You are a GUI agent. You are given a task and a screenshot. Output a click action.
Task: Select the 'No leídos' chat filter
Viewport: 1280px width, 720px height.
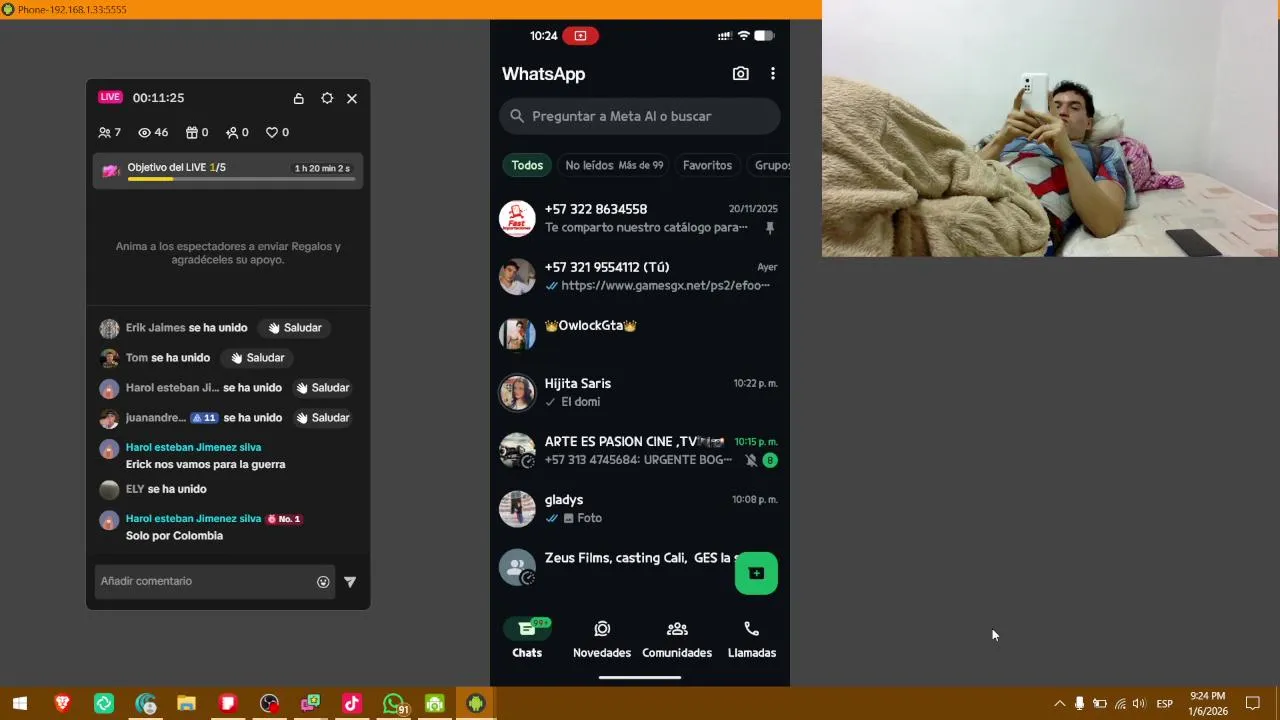click(614, 166)
